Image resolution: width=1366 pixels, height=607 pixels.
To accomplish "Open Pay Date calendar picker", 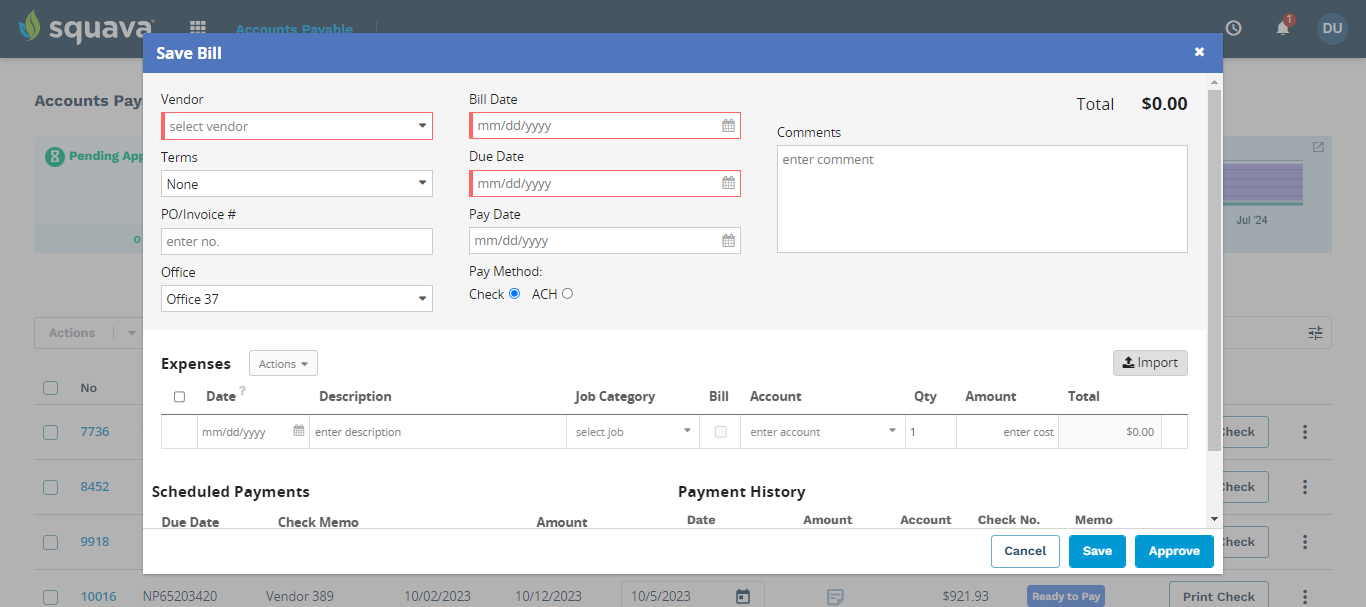I will coord(729,241).
